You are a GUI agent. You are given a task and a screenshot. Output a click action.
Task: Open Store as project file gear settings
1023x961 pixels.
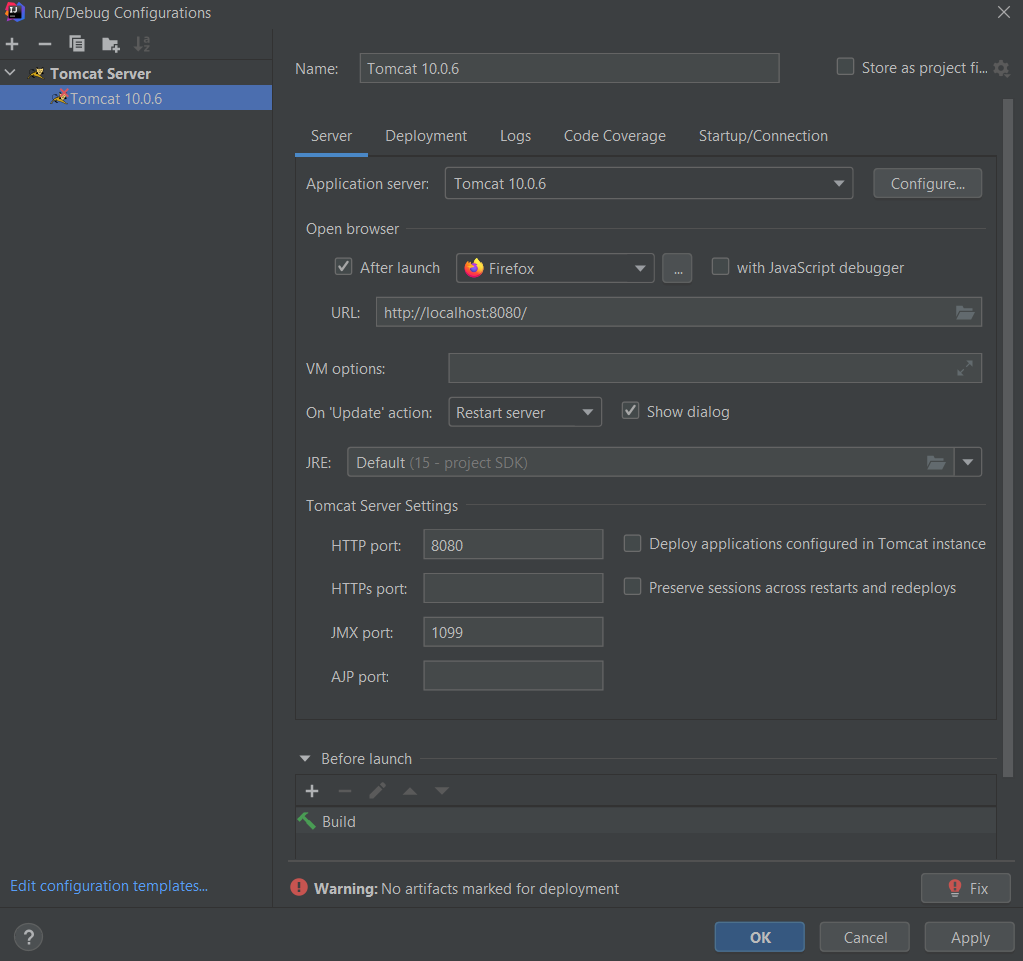coord(1001,69)
